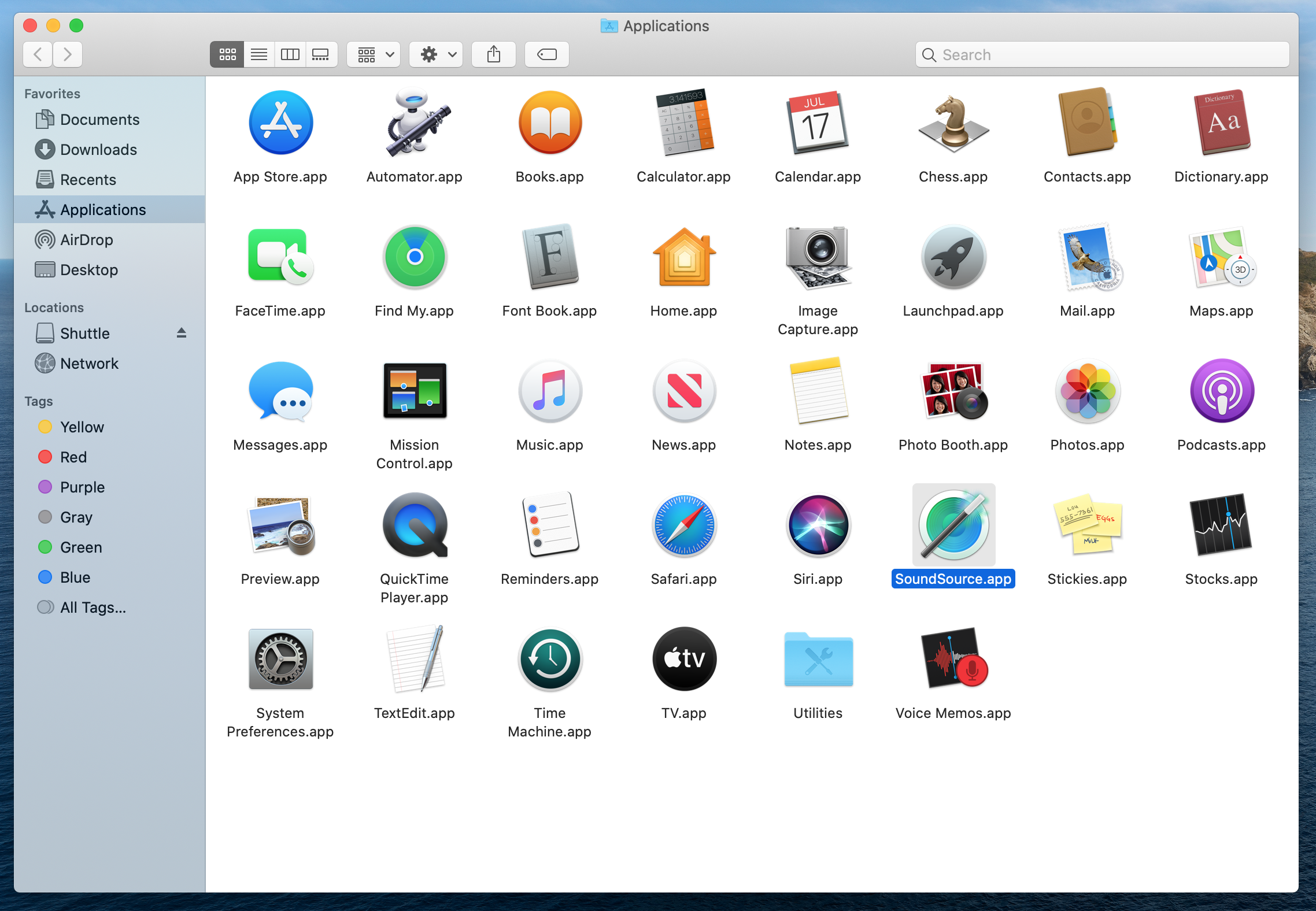Select the Find My app icon

point(415,257)
